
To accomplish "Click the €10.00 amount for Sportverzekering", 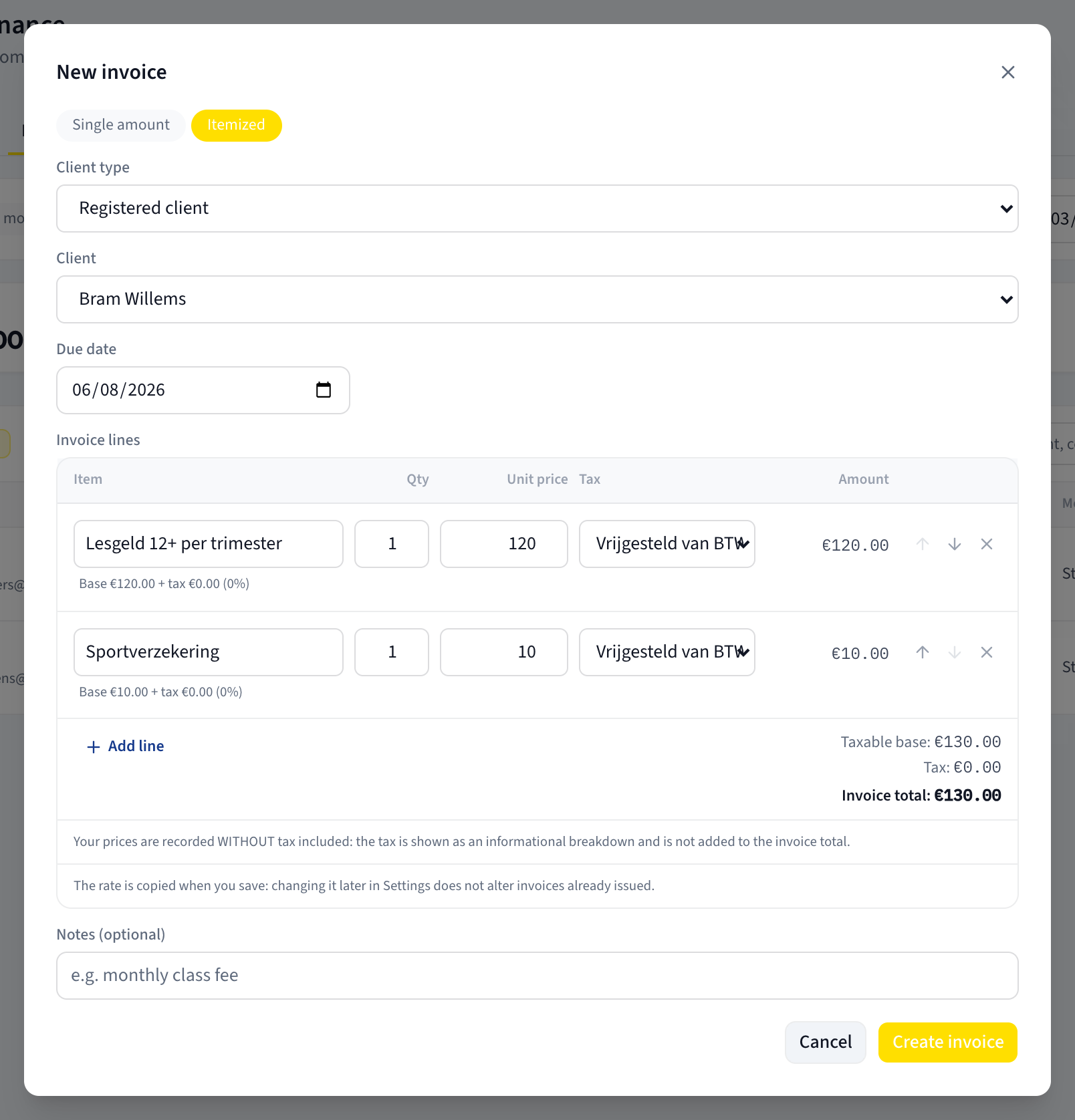I will (x=860, y=654).
